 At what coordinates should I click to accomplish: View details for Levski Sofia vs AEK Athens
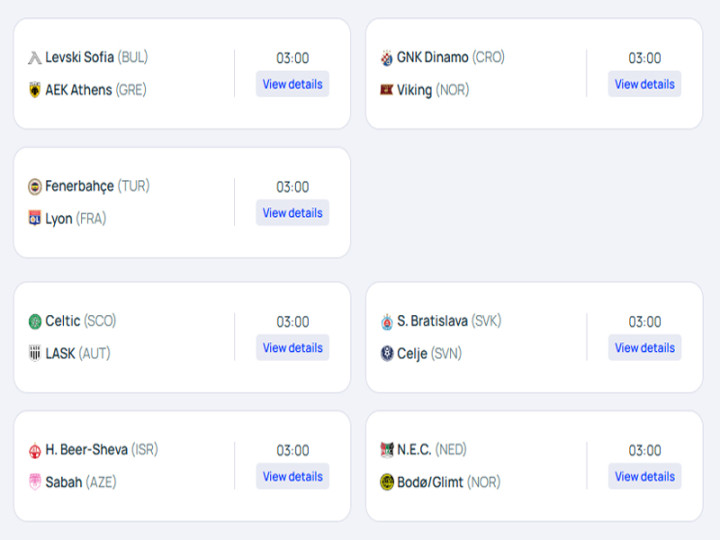[292, 84]
